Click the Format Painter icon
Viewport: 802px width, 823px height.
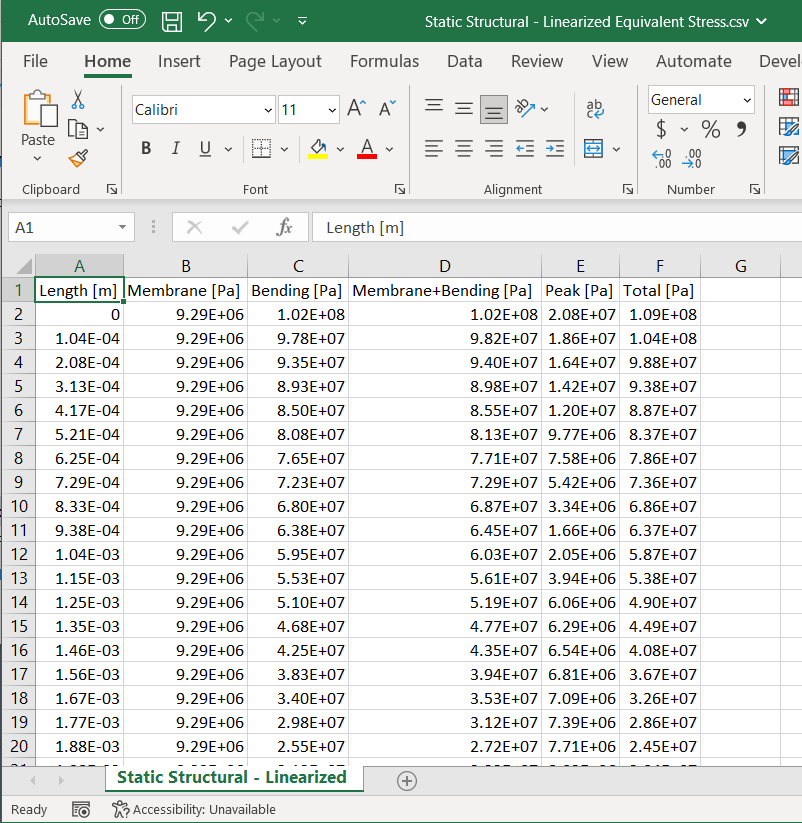click(x=78, y=158)
